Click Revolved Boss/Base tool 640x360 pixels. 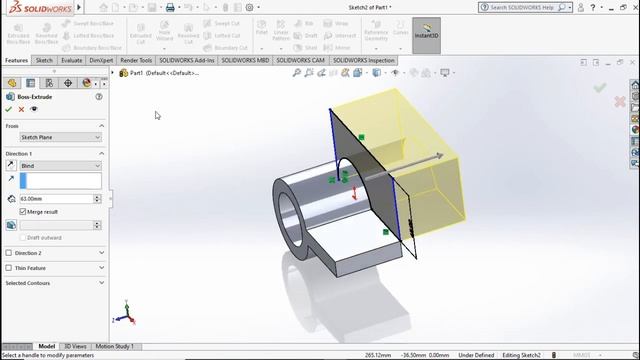46,34
